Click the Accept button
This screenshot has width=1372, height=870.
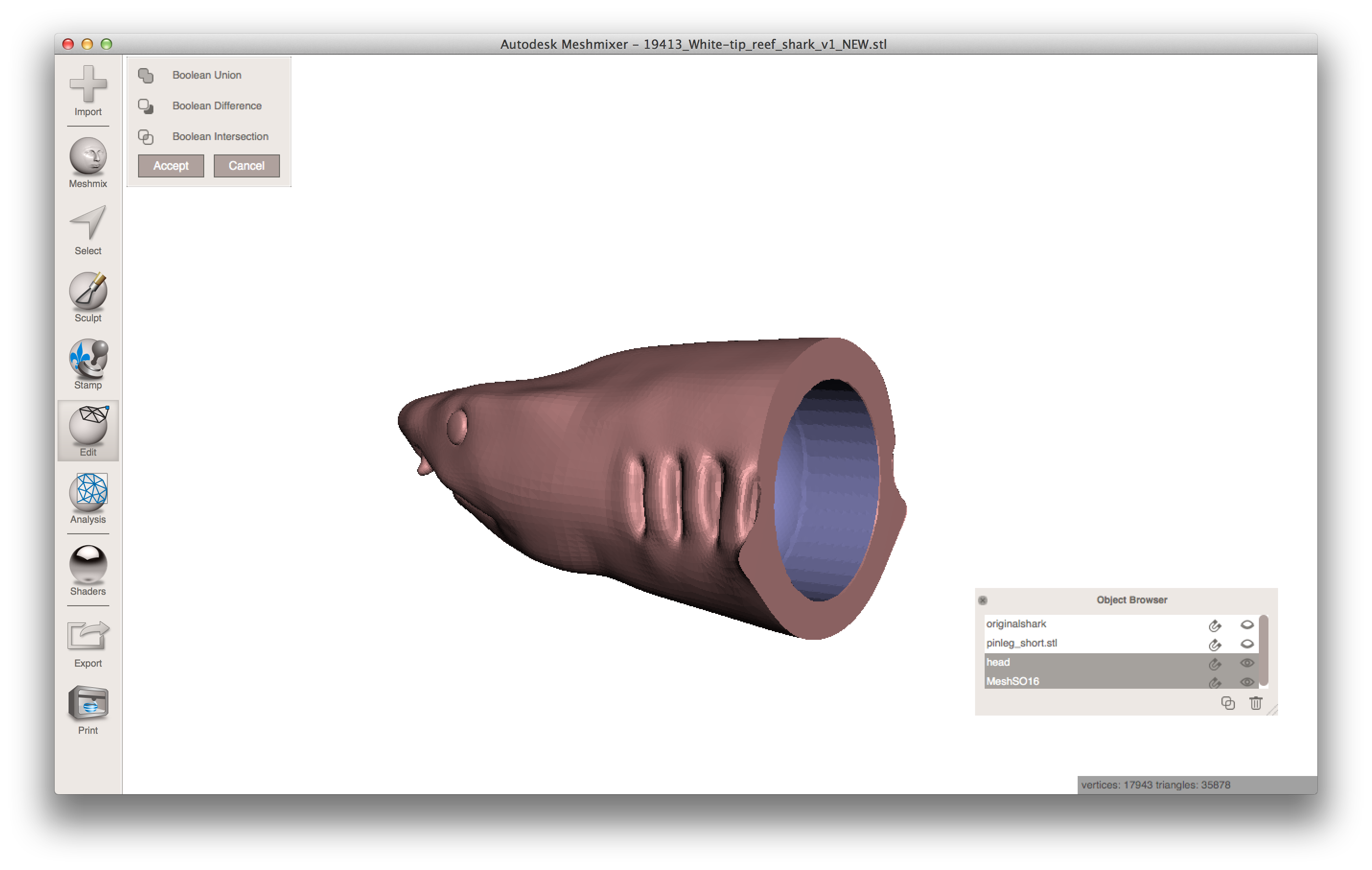[171, 166]
